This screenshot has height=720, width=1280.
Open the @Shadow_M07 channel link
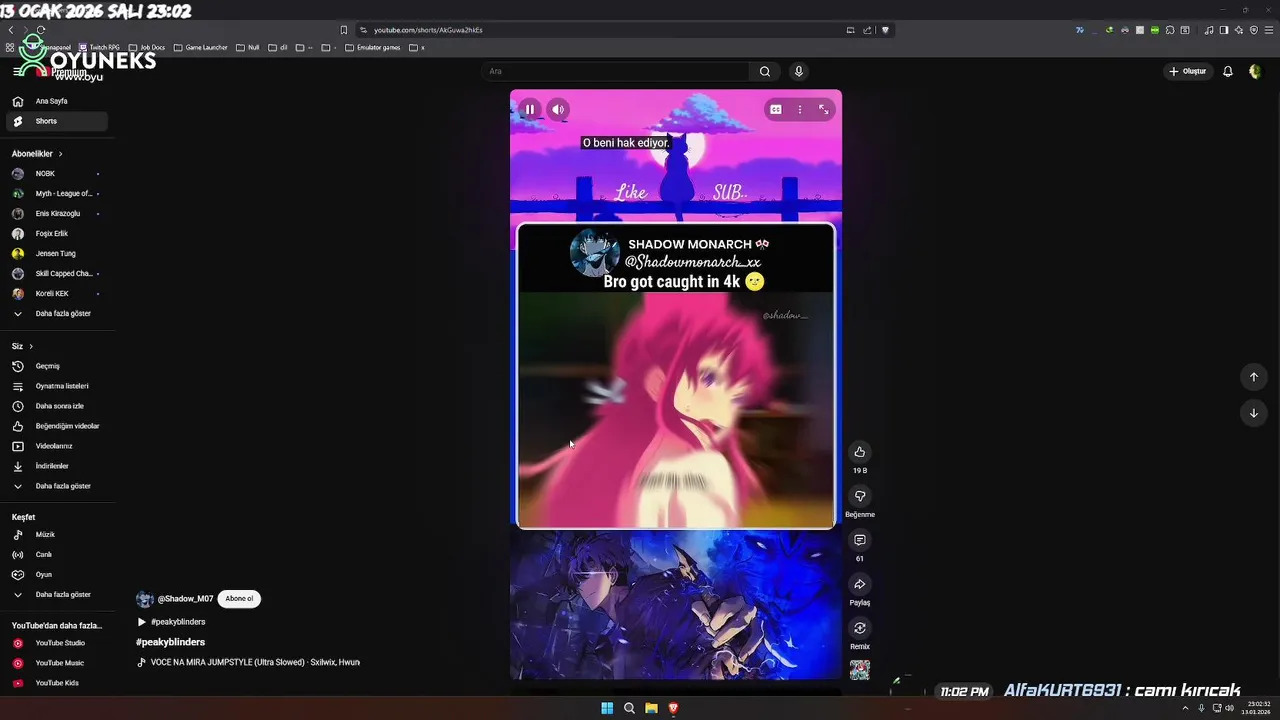[x=185, y=599]
